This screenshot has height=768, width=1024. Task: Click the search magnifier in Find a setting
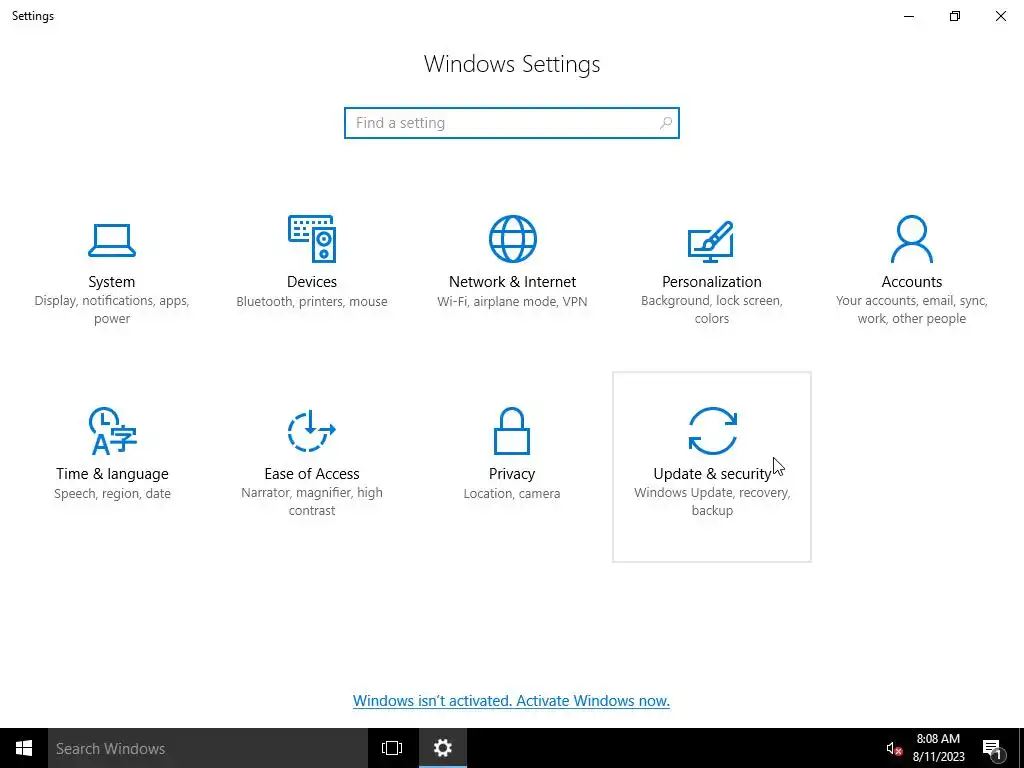(x=665, y=123)
